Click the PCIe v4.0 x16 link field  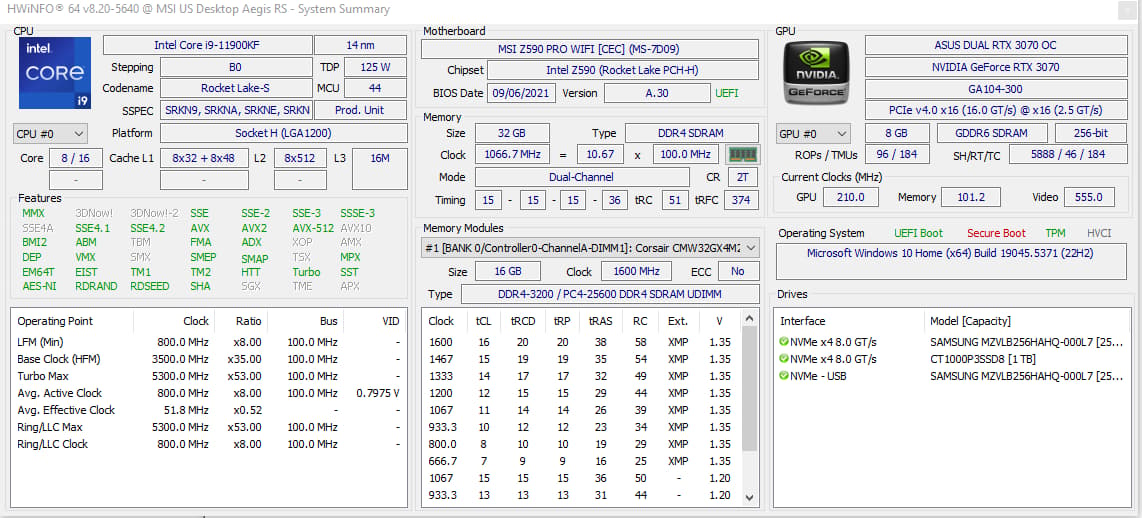pos(995,111)
